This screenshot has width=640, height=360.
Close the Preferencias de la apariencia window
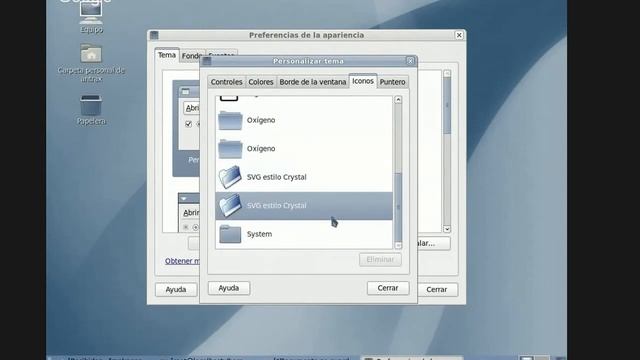click(459, 35)
